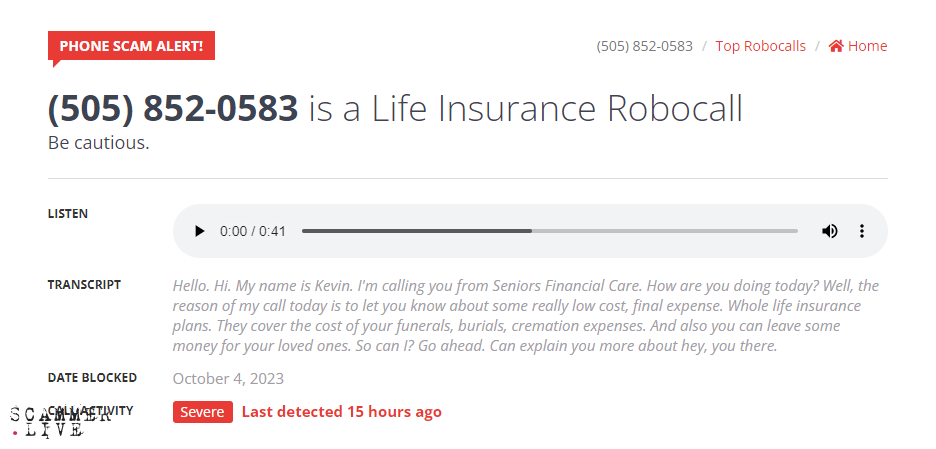936x449 pixels.
Task: Click the robocall transcript paragraph
Action: (525, 316)
